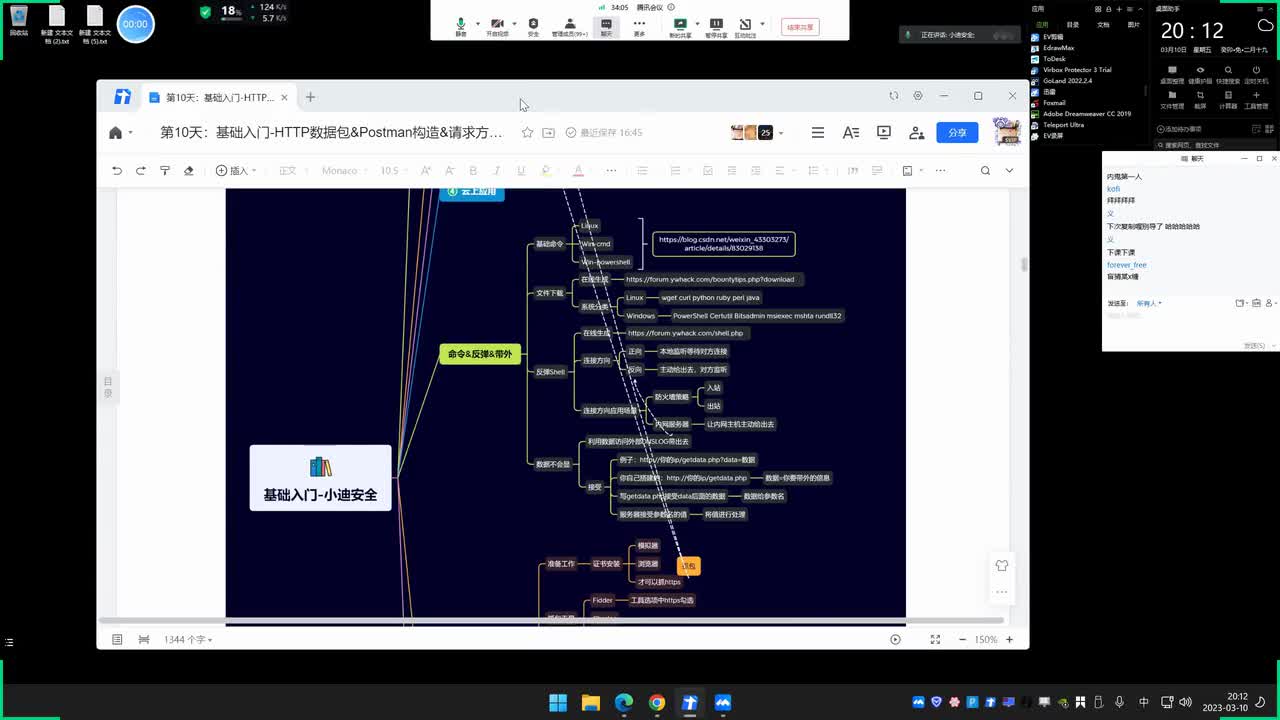Collapse the toolbar with the chevron
Image resolution: width=1280 pixels, height=720 pixels.
[1009, 171]
